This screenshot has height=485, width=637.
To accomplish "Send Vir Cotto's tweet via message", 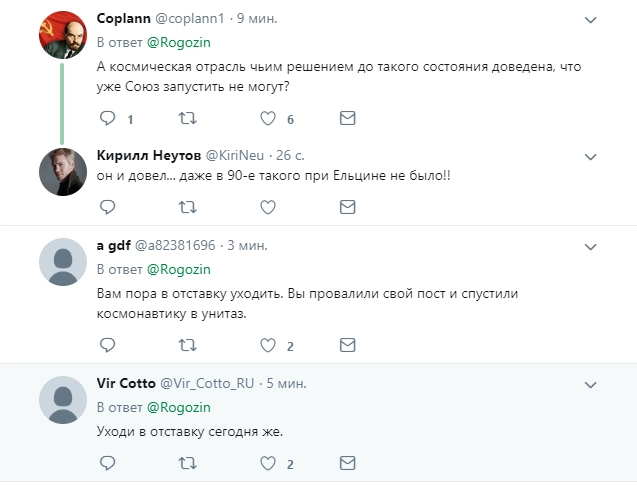I will coord(347,463).
